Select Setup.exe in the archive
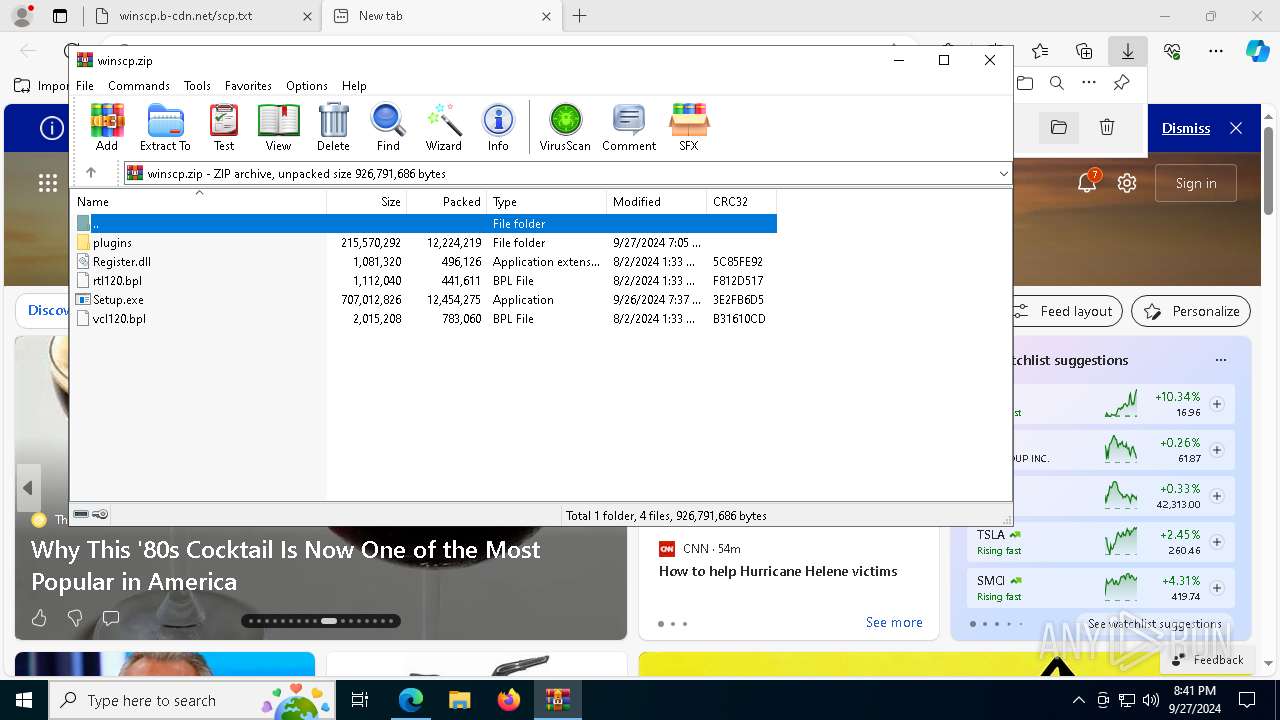Viewport: 1280px width, 720px height. click(426, 300)
